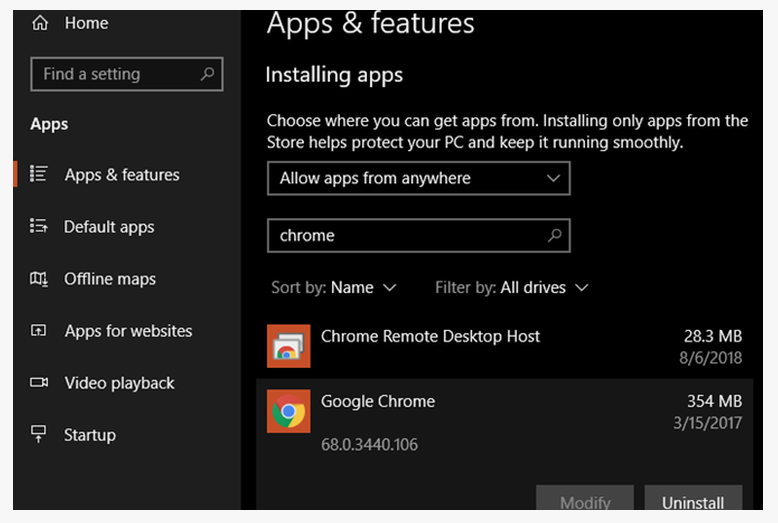Click the app search field containing chrome
This screenshot has height=523, width=778.
pos(419,236)
